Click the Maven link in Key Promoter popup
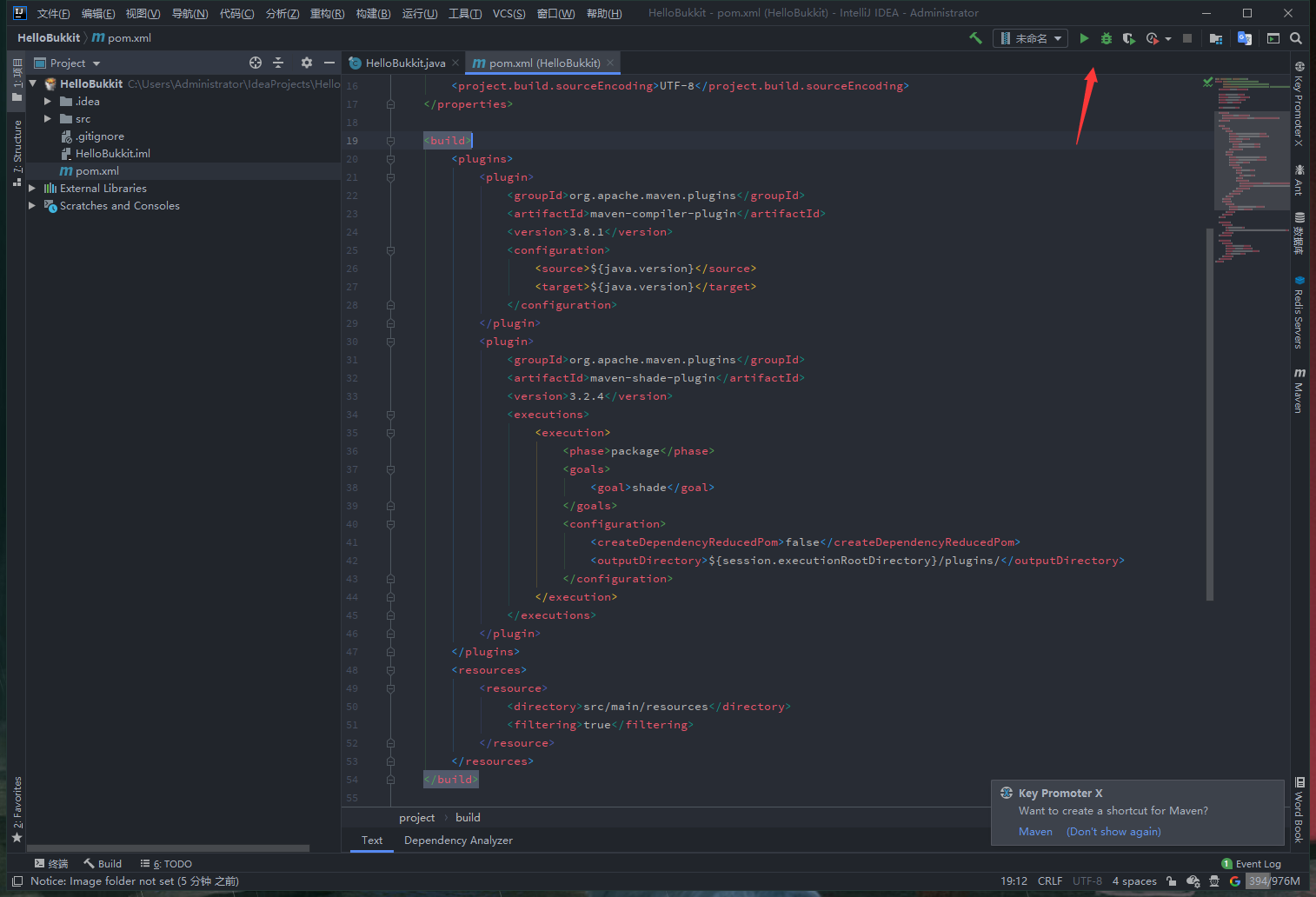Screen dimensions: 1316x897 (x=1035, y=832)
